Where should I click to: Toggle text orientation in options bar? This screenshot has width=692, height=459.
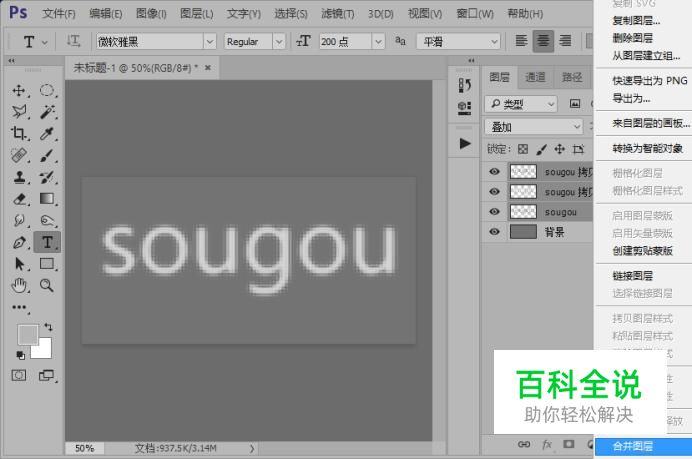[73, 41]
